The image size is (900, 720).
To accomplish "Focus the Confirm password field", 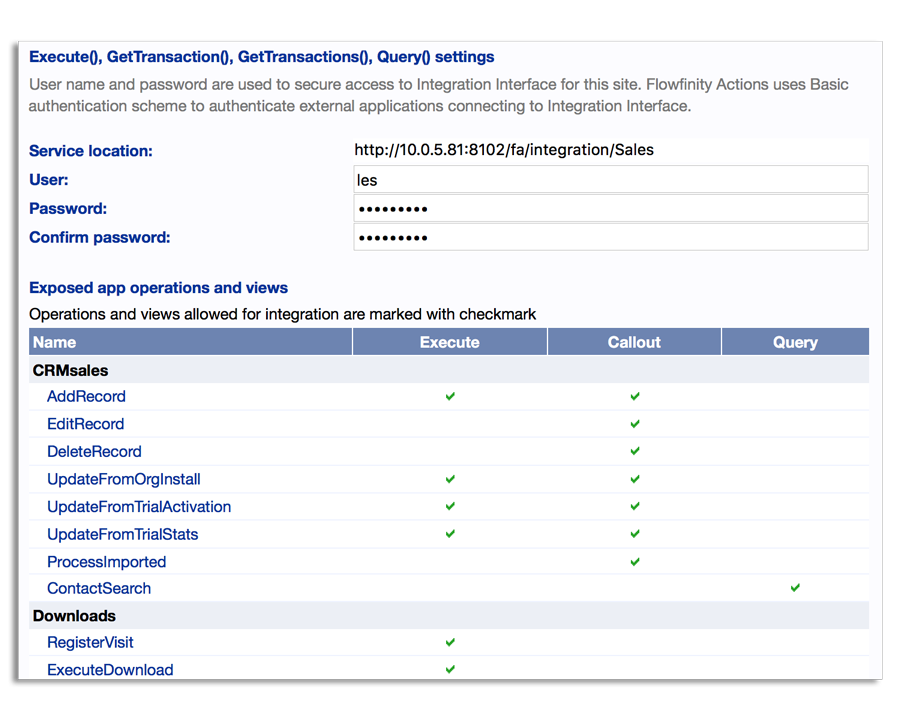I will [610, 238].
